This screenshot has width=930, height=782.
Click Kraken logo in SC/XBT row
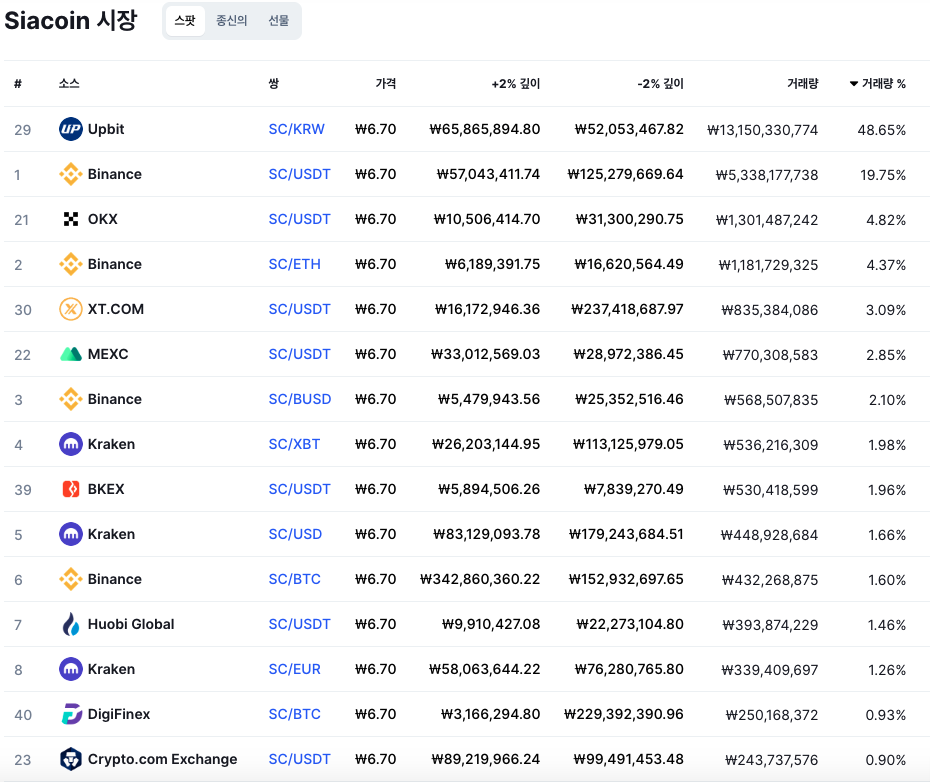point(71,444)
